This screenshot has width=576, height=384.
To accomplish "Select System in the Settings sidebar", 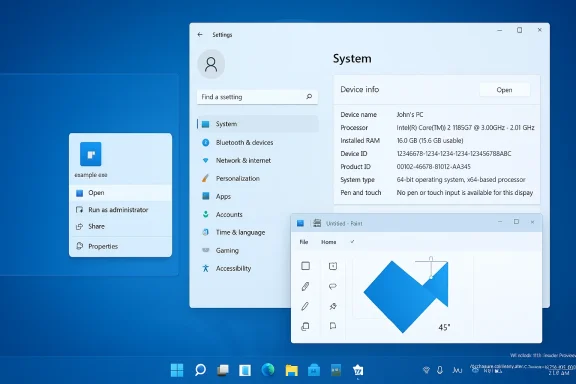I will (x=258, y=124).
